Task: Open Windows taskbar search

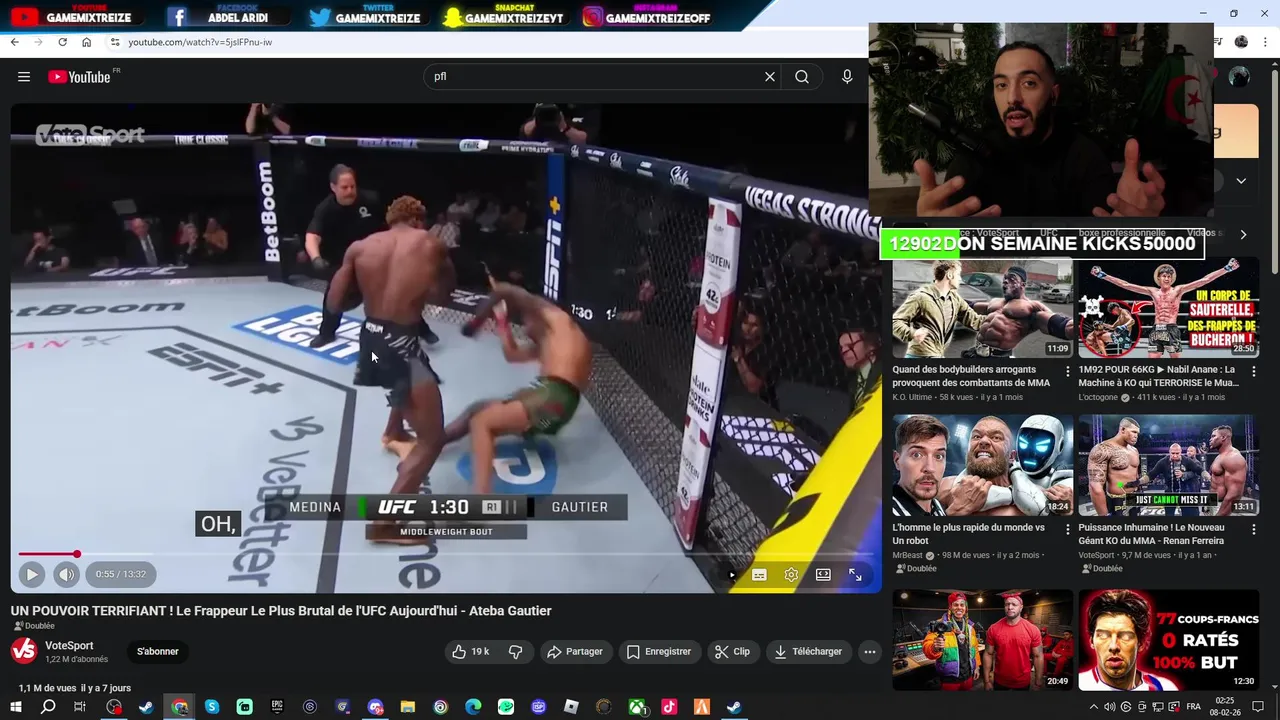Action: tap(48, 707)
